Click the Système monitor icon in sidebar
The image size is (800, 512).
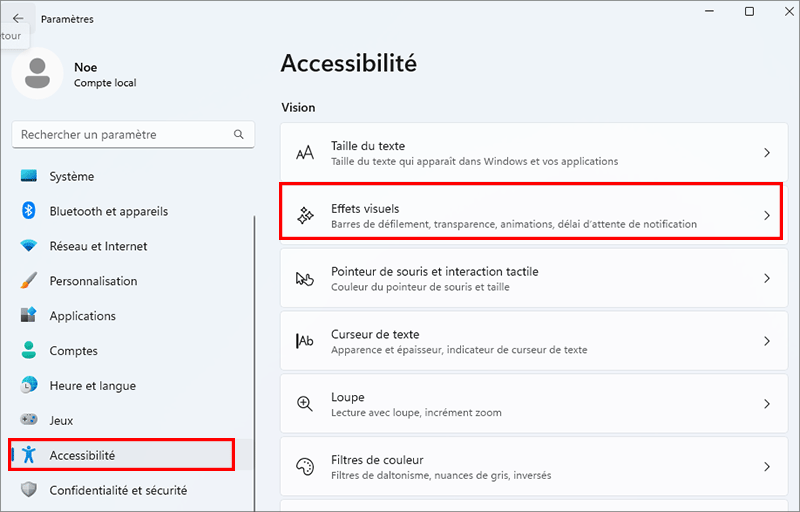(x=29, y=177)
